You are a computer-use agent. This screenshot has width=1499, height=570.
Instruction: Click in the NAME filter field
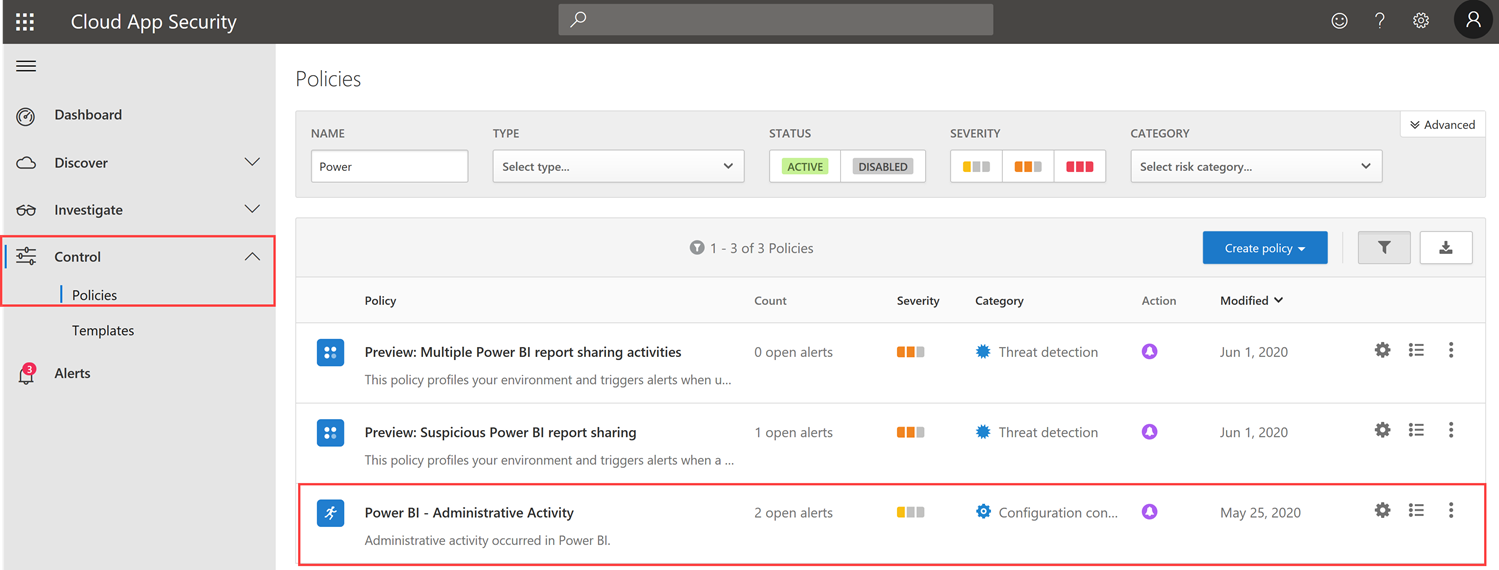389,166
